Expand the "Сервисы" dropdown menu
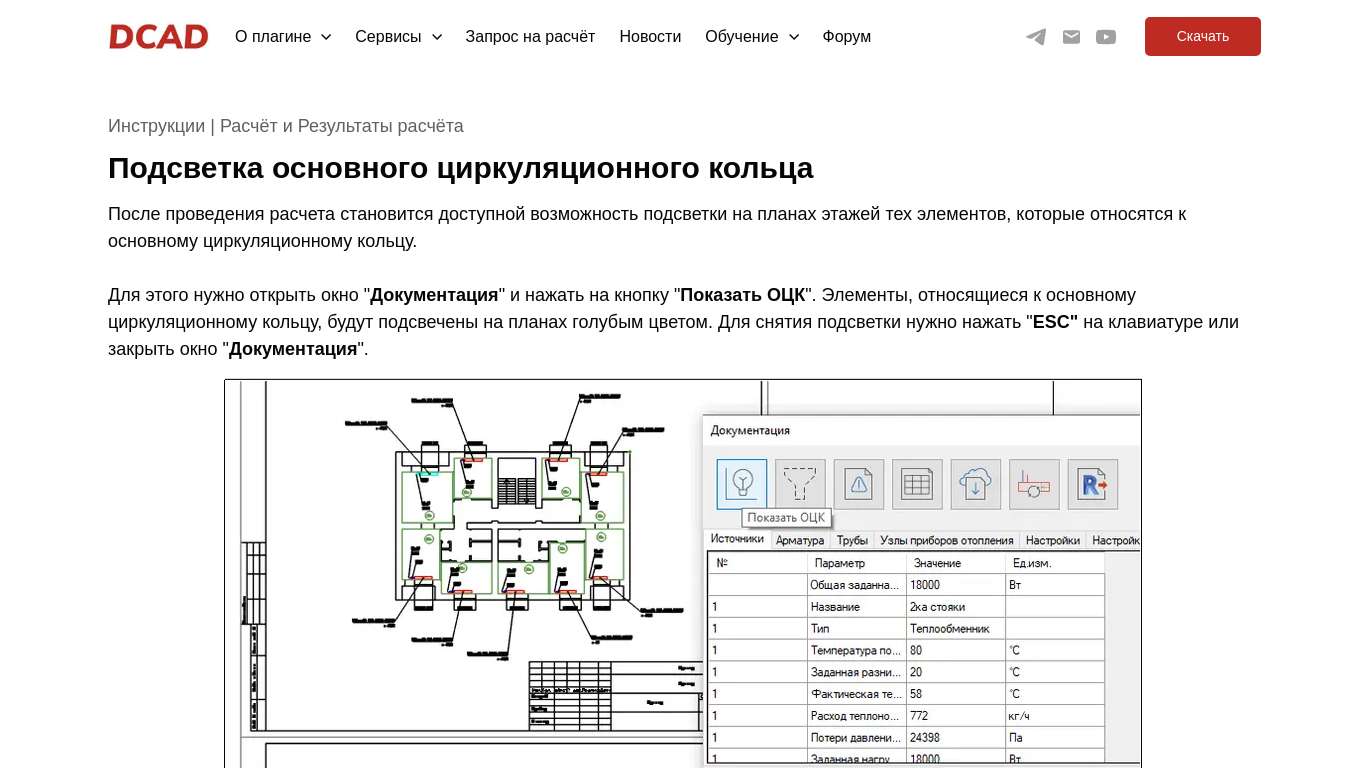The height and width of the screenshot is (768, 1366). tap(398, 37)
